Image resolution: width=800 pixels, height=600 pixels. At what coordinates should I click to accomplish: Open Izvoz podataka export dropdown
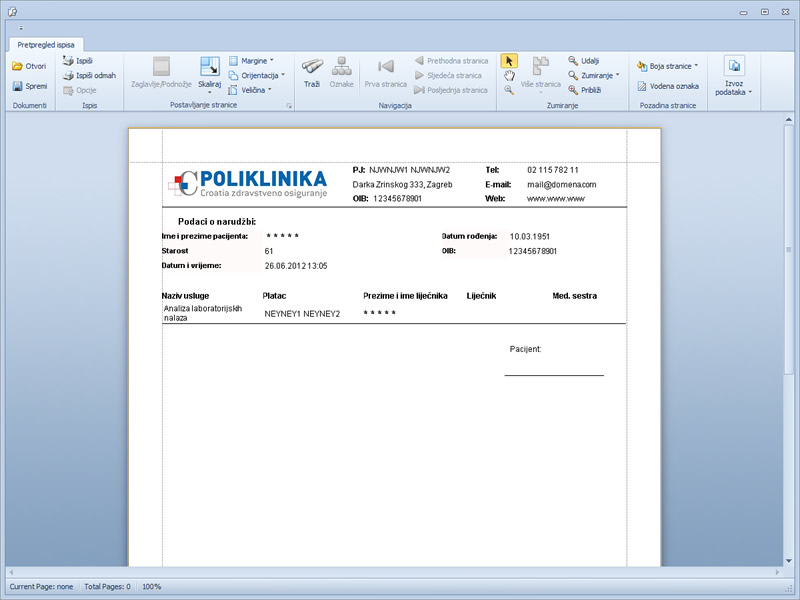pyautogui.click(x=734, y=76)
